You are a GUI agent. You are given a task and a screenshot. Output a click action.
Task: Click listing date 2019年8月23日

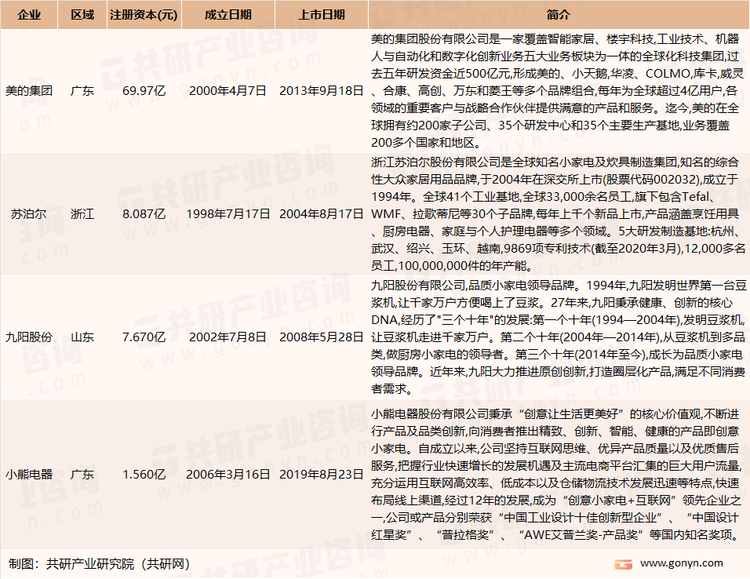pyautogui.click(x=321, y=475)
